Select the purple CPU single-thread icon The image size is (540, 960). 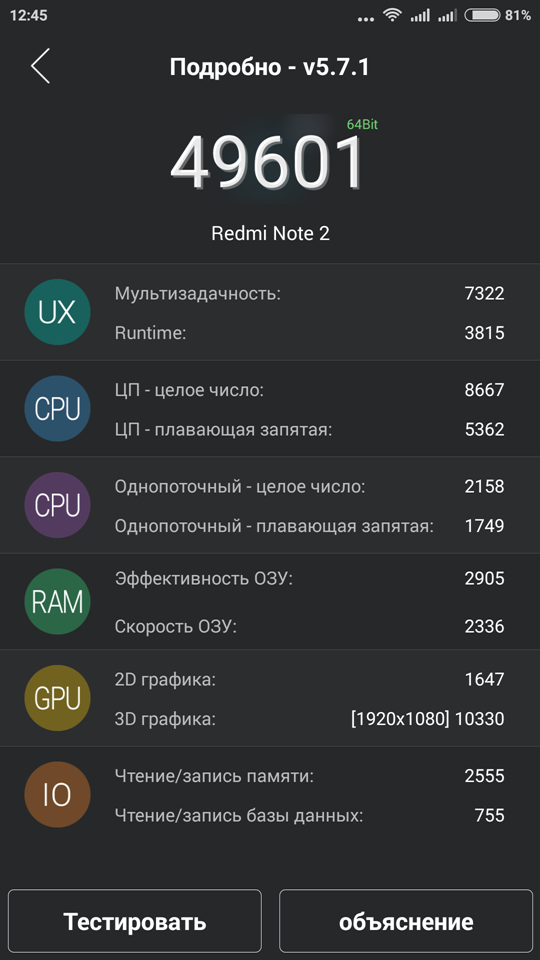[58, 505]
